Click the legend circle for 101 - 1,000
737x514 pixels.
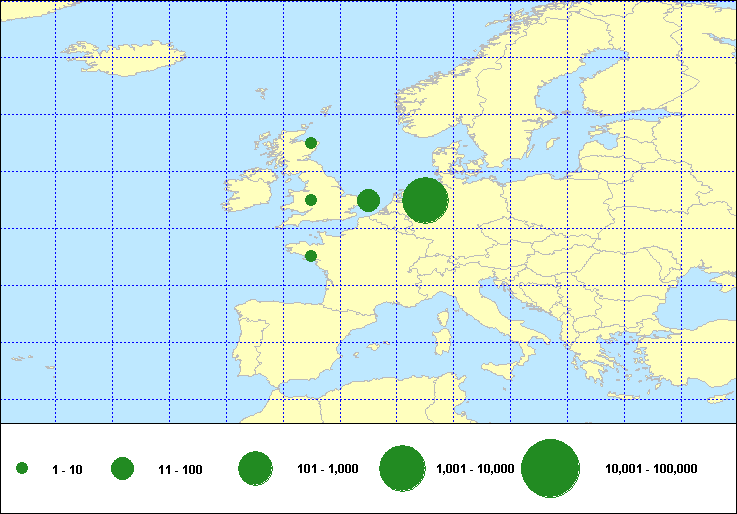pyautogui.click(x=256, y=469)
